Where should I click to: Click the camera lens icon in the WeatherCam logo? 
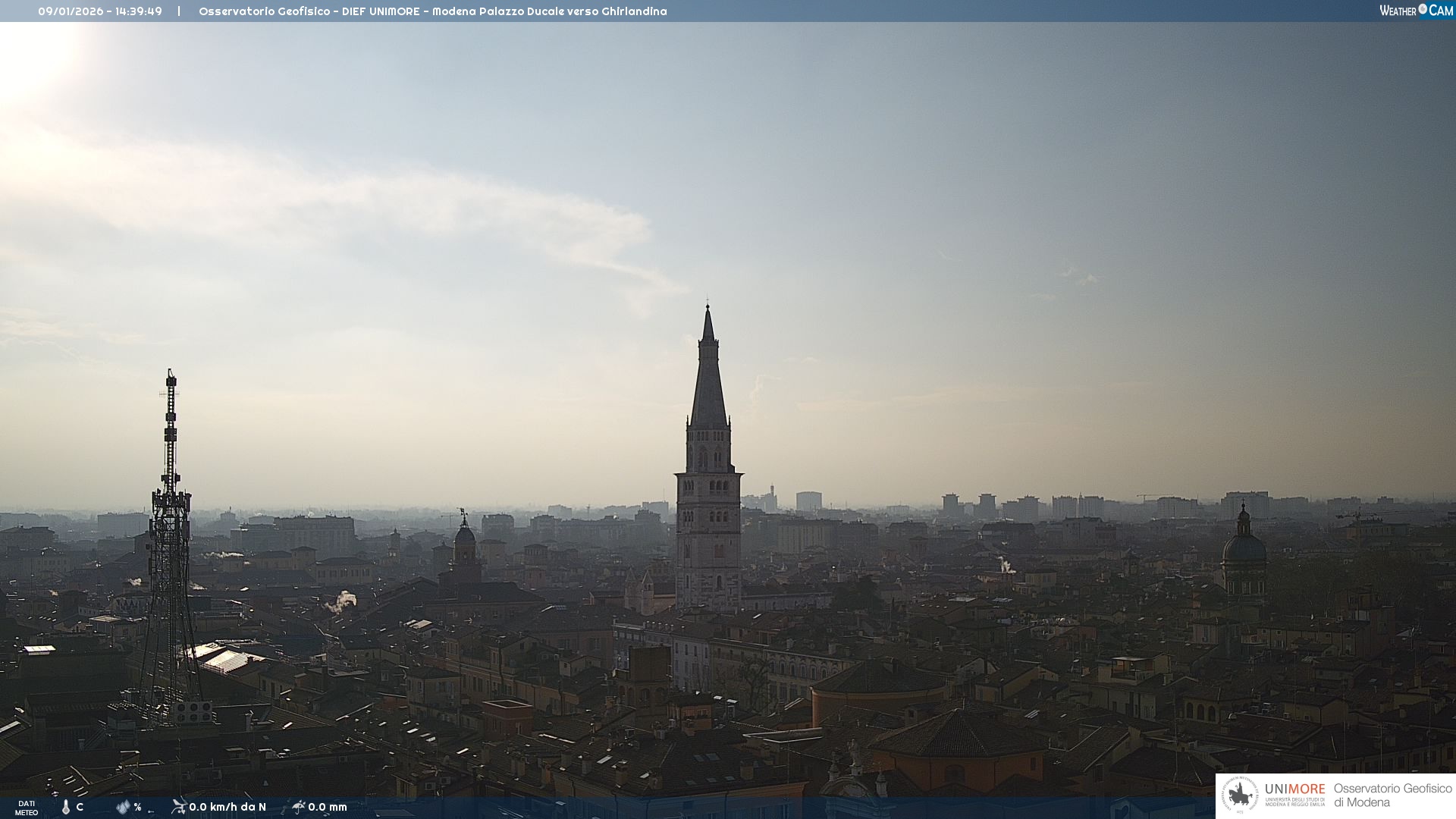[x=1423, y=9]
